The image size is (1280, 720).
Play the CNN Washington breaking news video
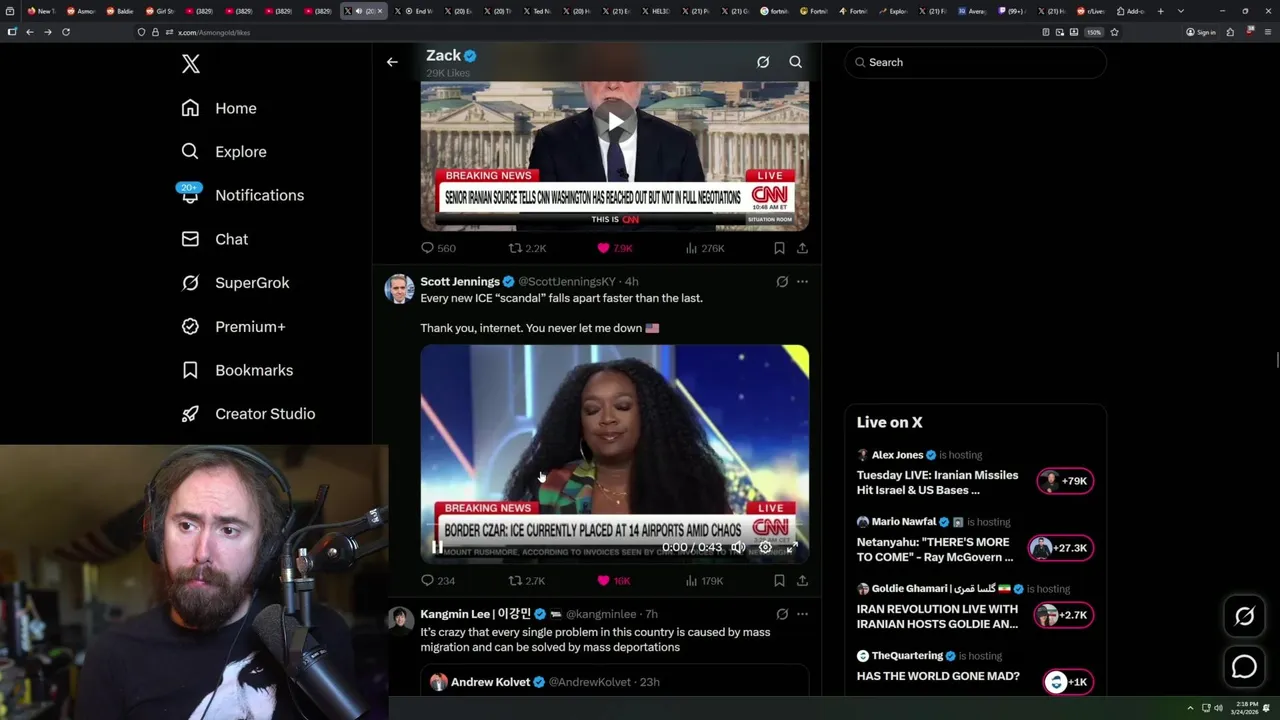(615, 123)
